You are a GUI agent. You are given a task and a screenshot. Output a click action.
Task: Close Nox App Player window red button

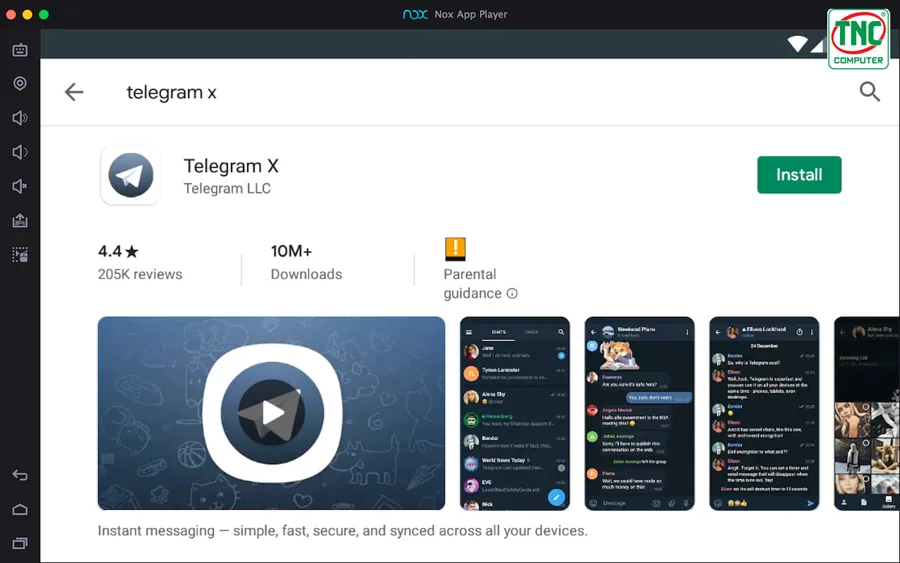tap(11, 14)
